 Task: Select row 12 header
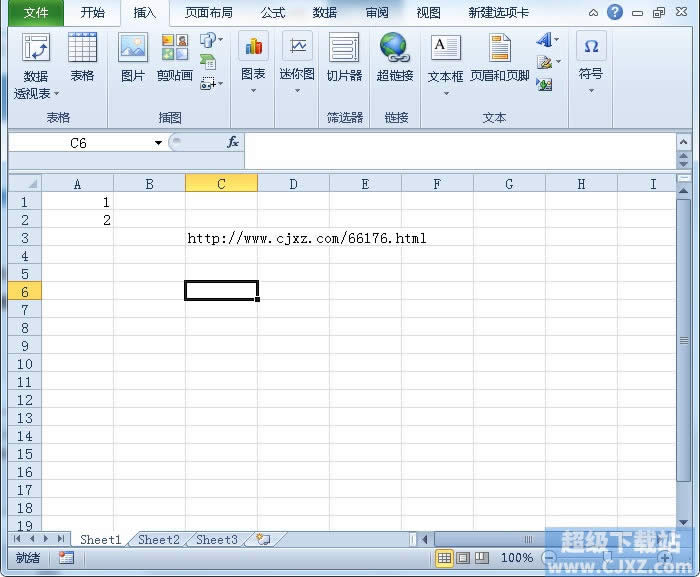click(25, 400)
